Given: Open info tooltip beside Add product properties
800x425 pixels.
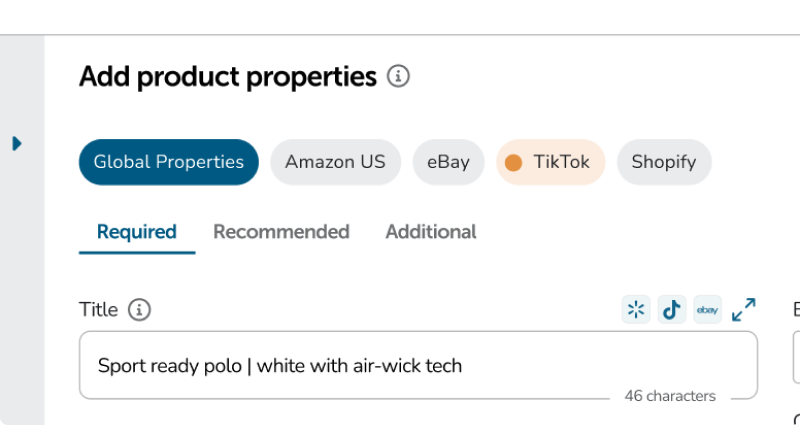Looking at the screenshot, I should pos(398,77).
